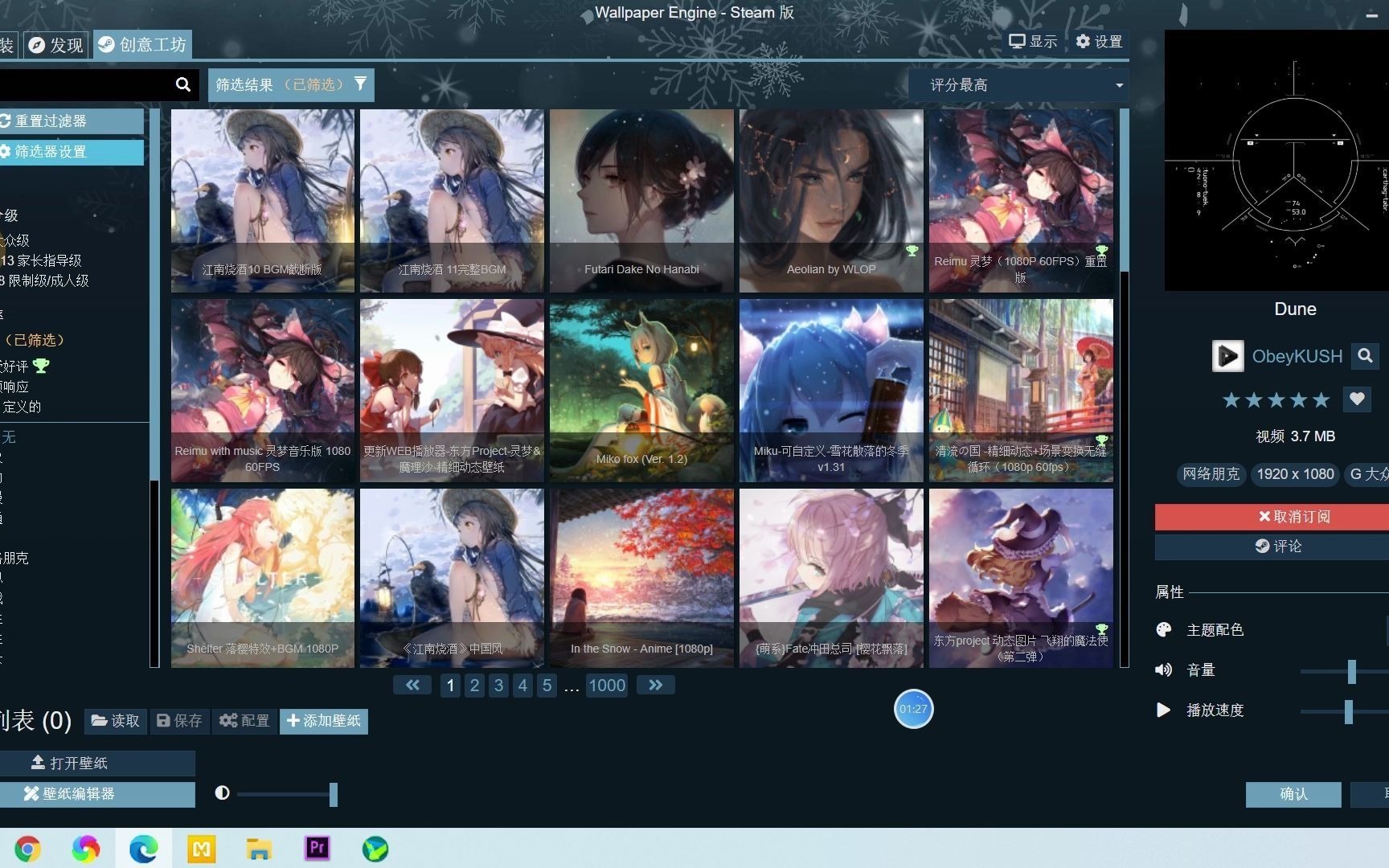Open 评论 comments for Dune
Viewport: 1389px width, 868px height.
pyautogui.click(x=1272, y=547)
